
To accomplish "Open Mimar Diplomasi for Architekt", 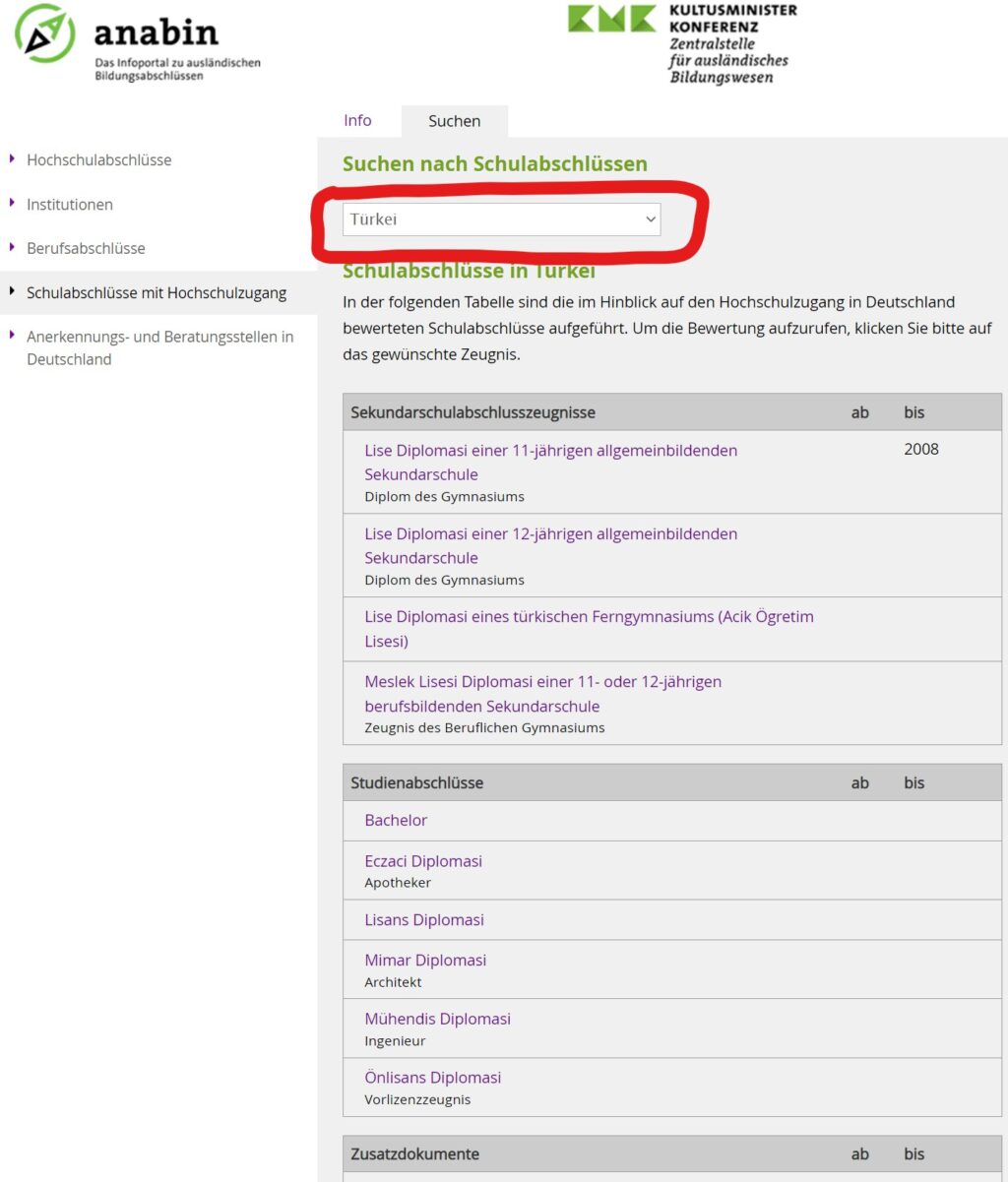I will [424, 960].
